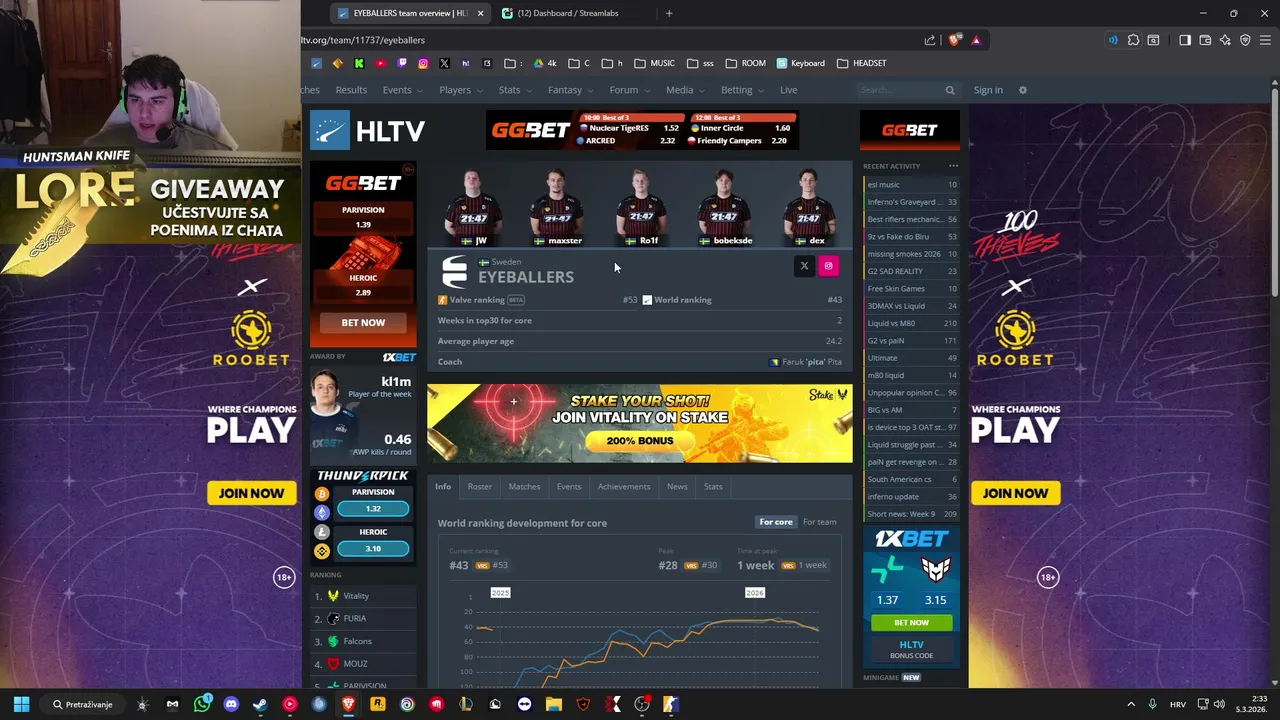1280x720 pixels.
Task: Expand the Betting dropdown in HLTV nav
Action: pyautogui.click(x=741, y=90)
